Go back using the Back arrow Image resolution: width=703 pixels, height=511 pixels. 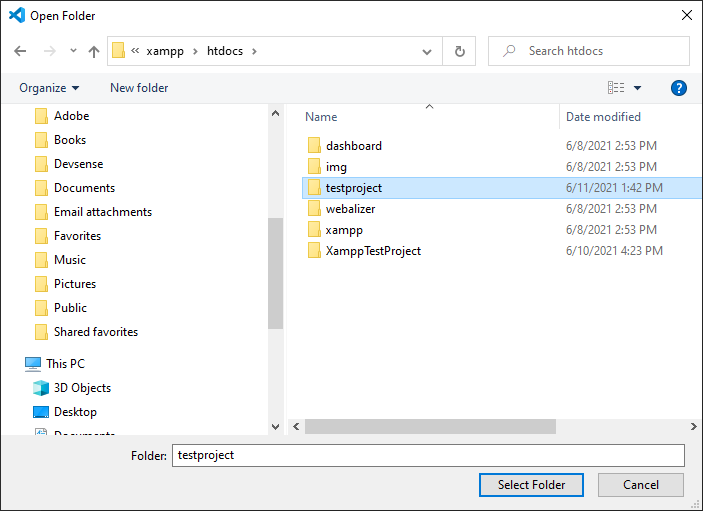pyautogui.click(x=20, y=51)
